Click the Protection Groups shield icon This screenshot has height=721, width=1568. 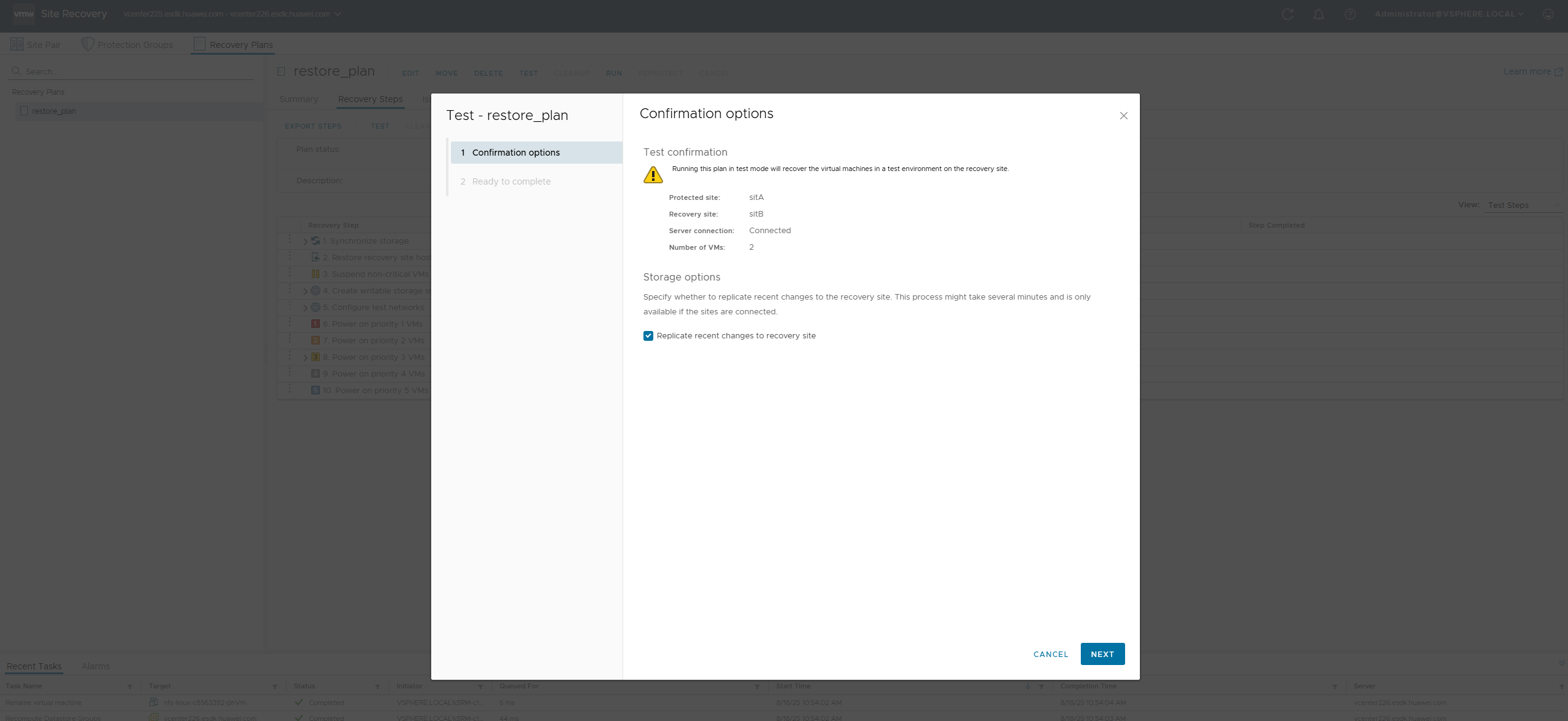(x=88, y=44)
